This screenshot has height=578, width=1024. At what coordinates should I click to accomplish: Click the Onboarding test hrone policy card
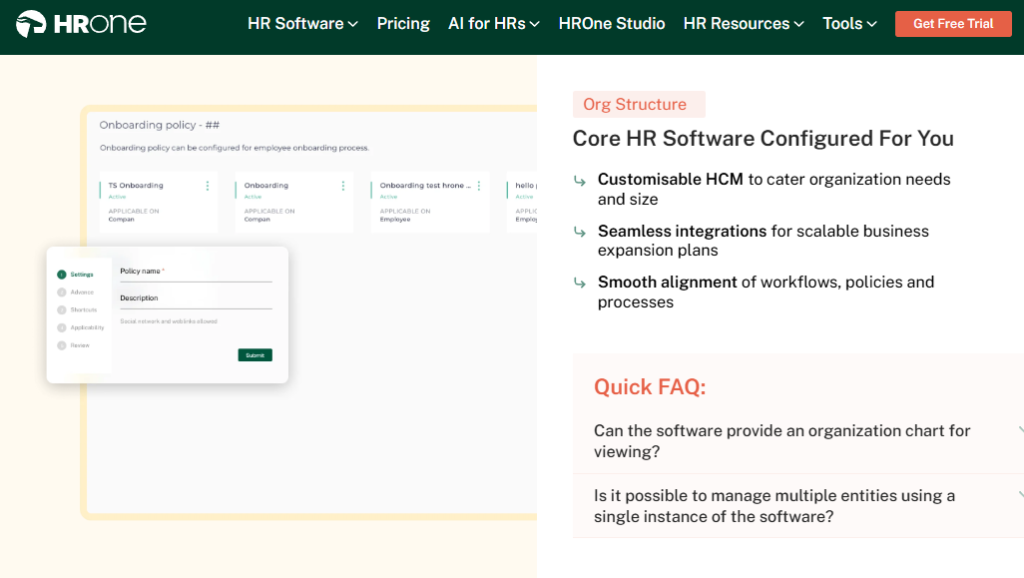(430, 202)
